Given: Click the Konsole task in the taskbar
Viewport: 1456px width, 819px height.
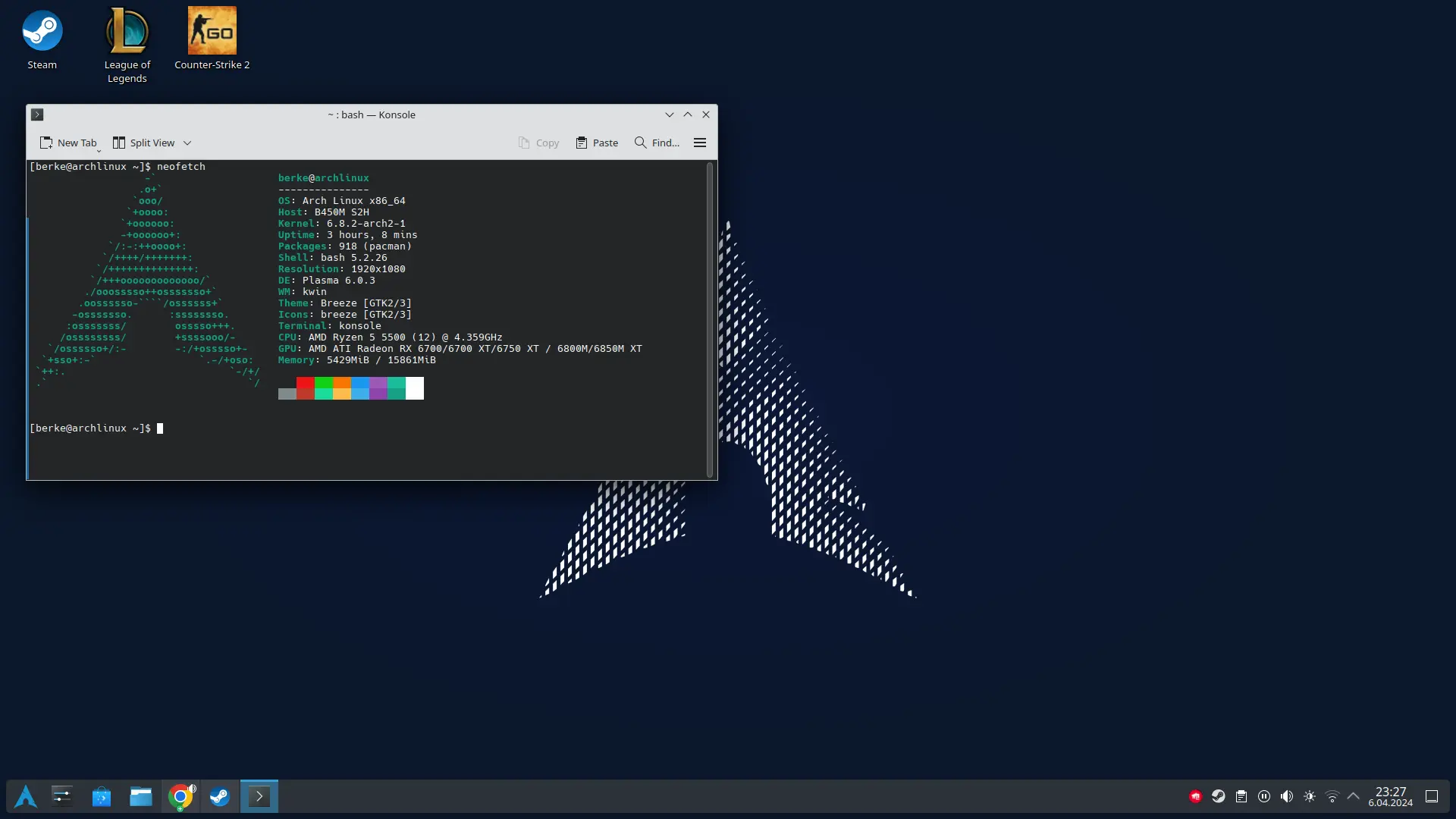Looking at the screenshot, I should point(259,796).
